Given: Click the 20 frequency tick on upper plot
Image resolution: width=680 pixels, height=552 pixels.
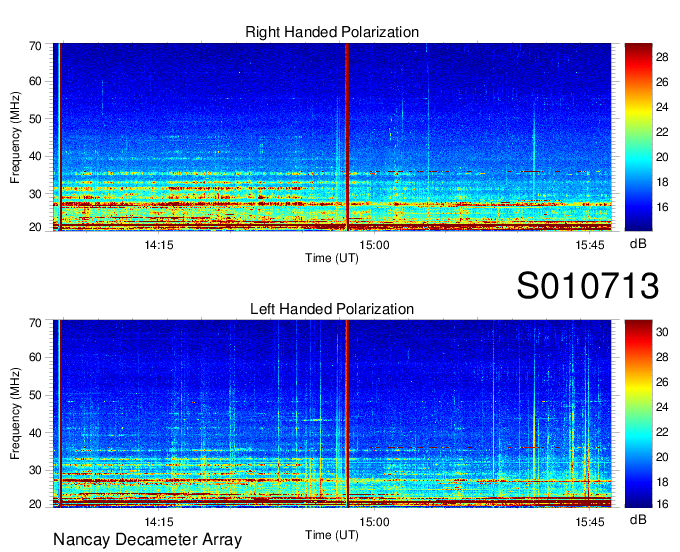Looking at the screenshot, I should [x=35, y=227].
